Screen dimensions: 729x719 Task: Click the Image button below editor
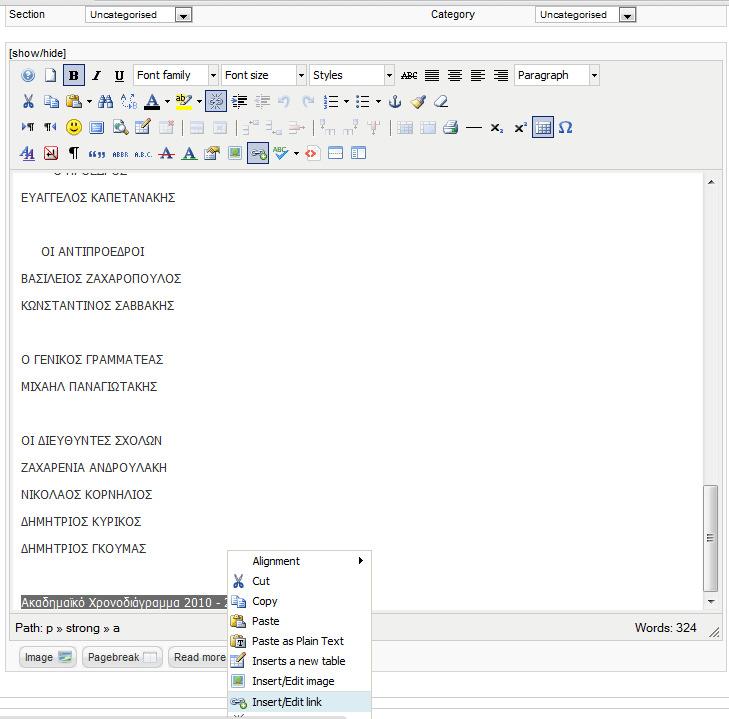tap(47, 657)
